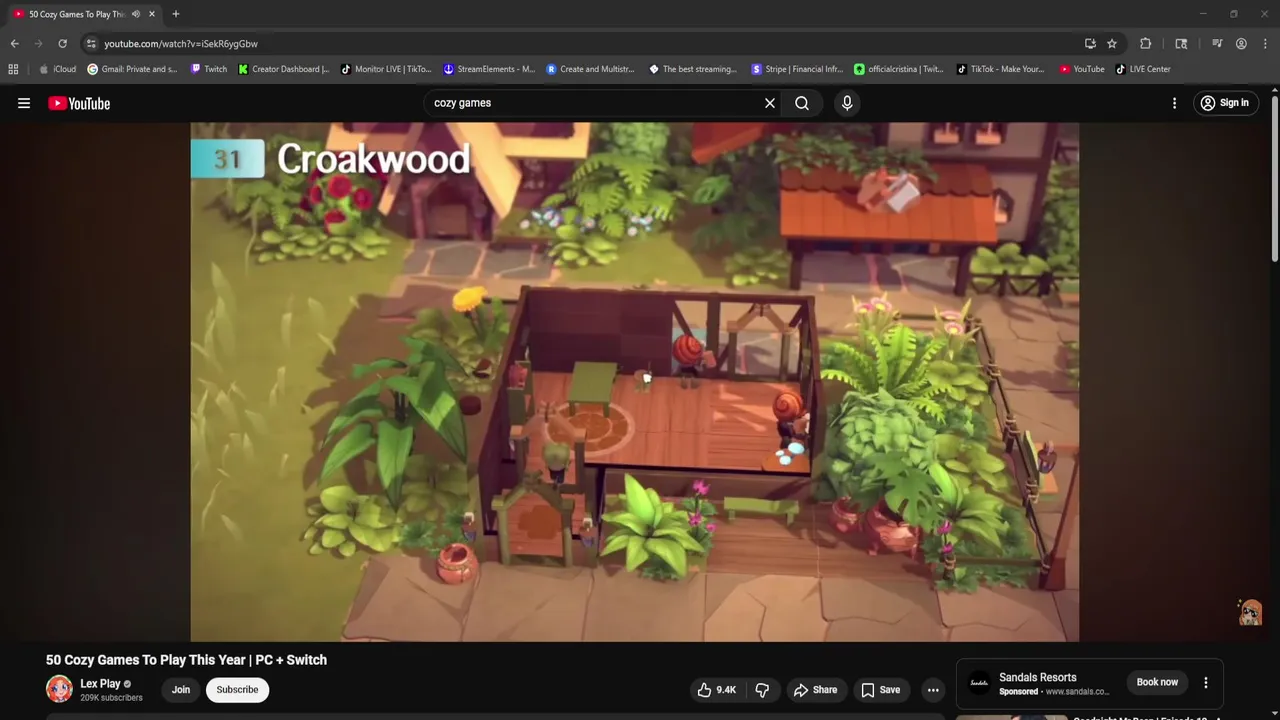This screenshot has width=1280, height=720.
Task: Open YouTube settings three-dot menu in header
Action: tap(1174, 103)
